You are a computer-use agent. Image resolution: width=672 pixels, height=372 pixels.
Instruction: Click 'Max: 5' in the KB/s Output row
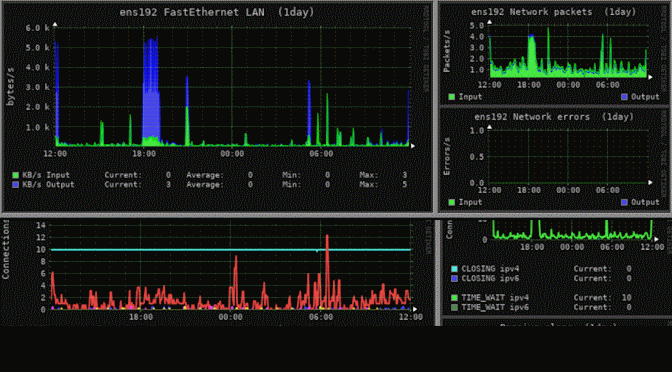(x=384, y=184)
